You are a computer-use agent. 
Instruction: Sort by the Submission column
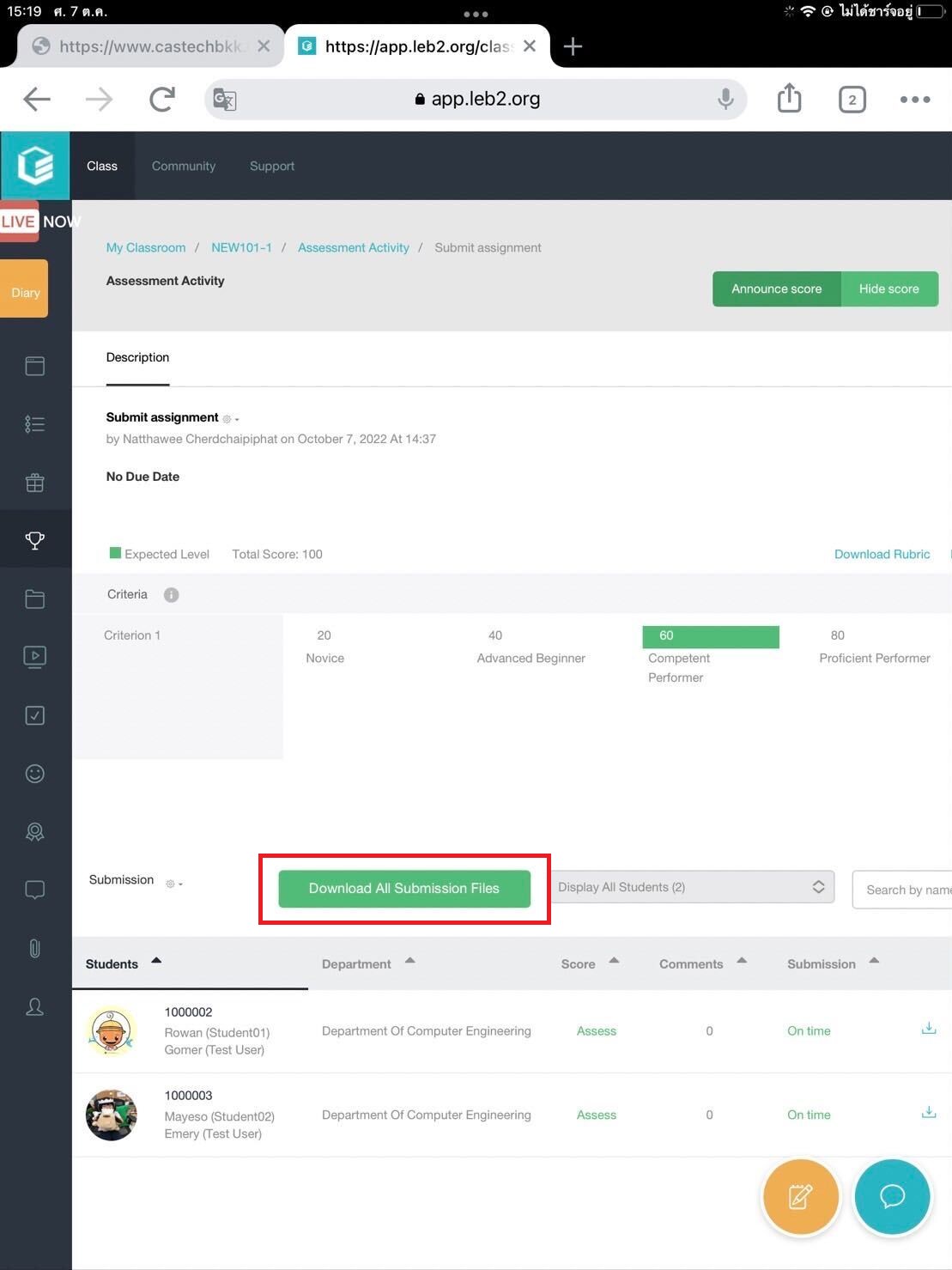pyautogui.click(x=834, y=963)
